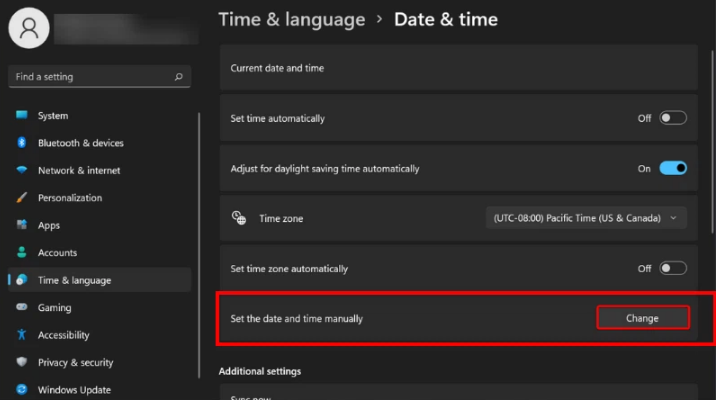Click the Privacy & security shield icon
The height and width of the screenshot is (400, 716).
pyautogui.click(x=21, y=362)
